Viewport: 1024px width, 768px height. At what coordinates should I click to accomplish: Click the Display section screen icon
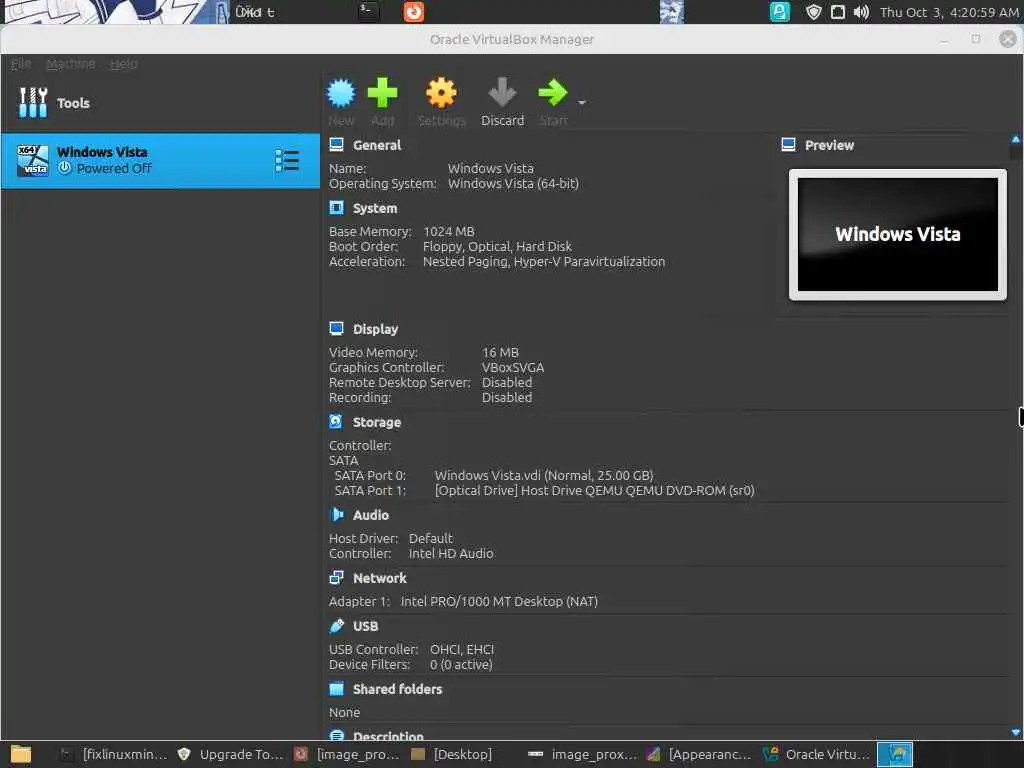pyautogui.click(x=336, y=328)
